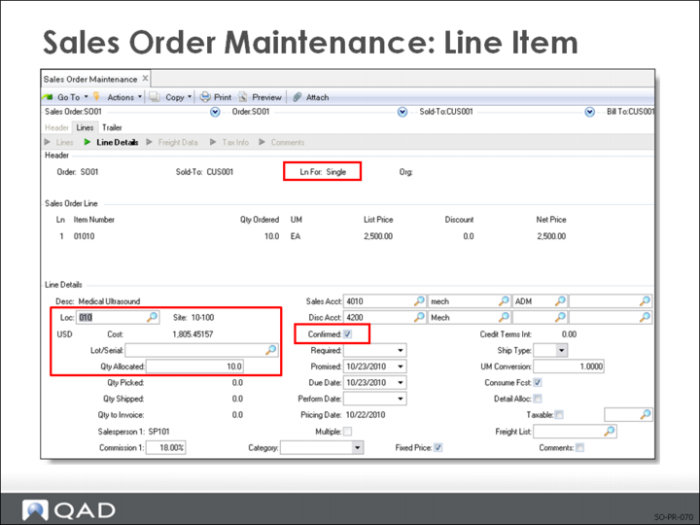
Task: Switch to the Header tab
Action: [57, 128]
